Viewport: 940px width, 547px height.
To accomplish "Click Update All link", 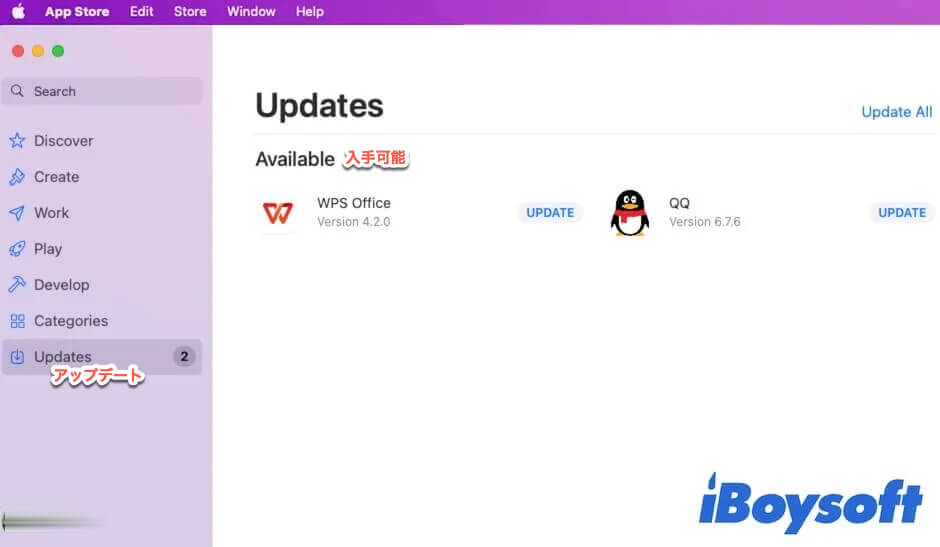I will (x=896, y=112).
